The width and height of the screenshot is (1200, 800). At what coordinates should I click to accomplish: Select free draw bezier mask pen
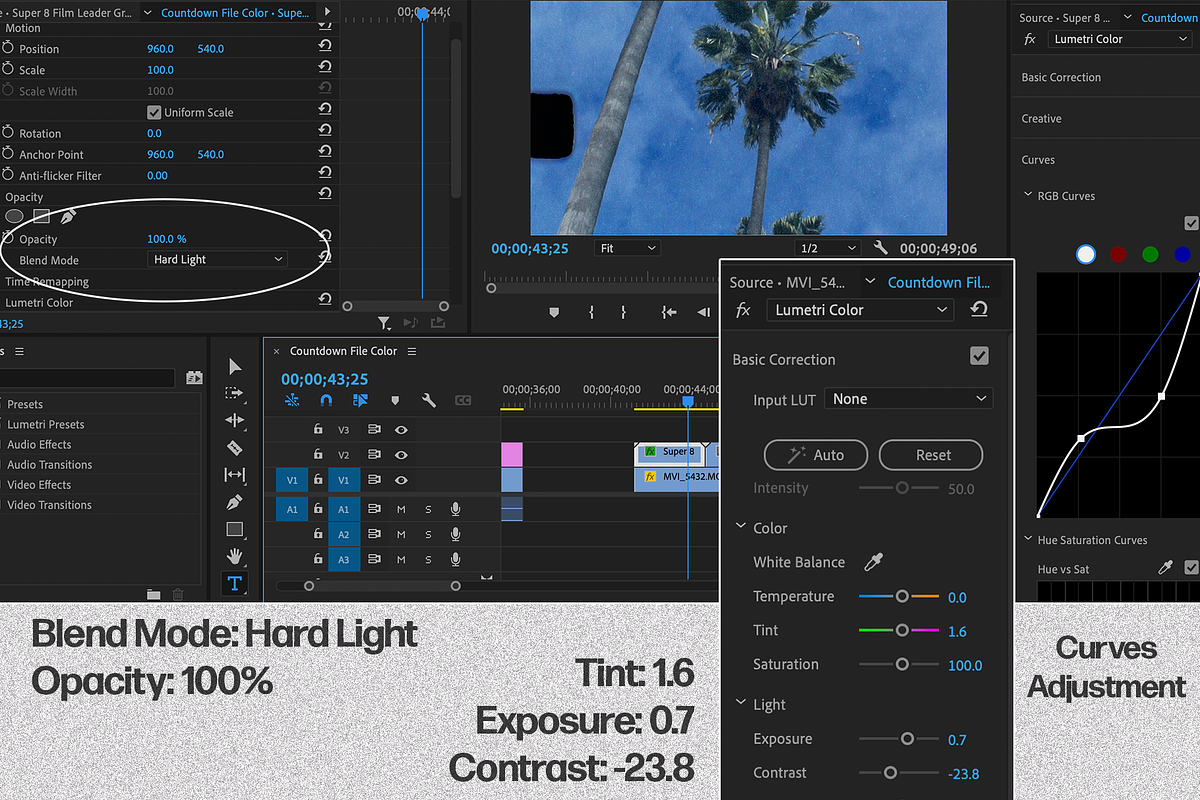67,216
